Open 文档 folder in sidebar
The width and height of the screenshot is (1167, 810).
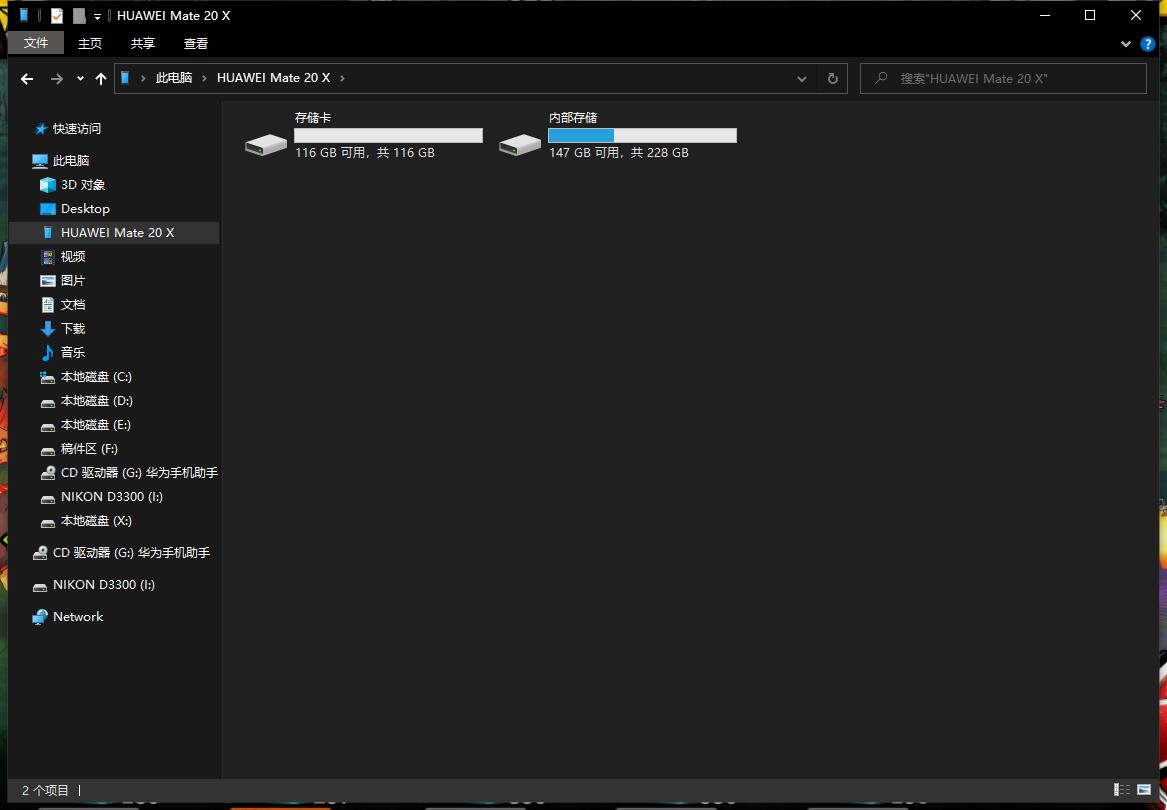pos(73,304)
